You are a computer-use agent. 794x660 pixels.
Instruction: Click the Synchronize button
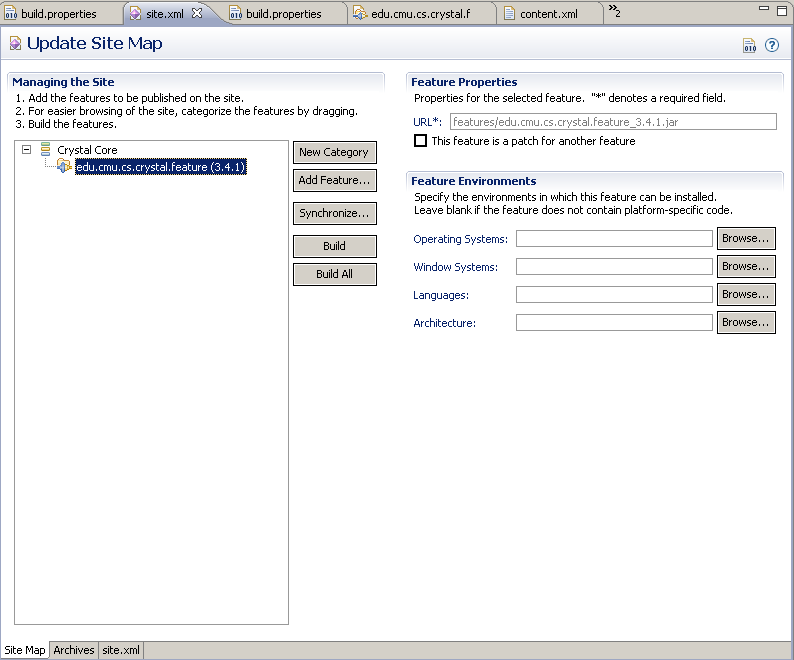point(335,213)
